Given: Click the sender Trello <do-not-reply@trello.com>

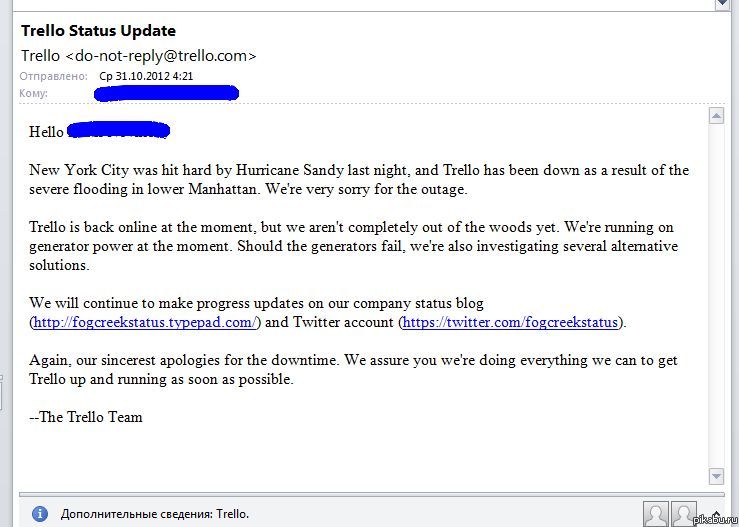Looking at the screenshot, I should [139, 56].
